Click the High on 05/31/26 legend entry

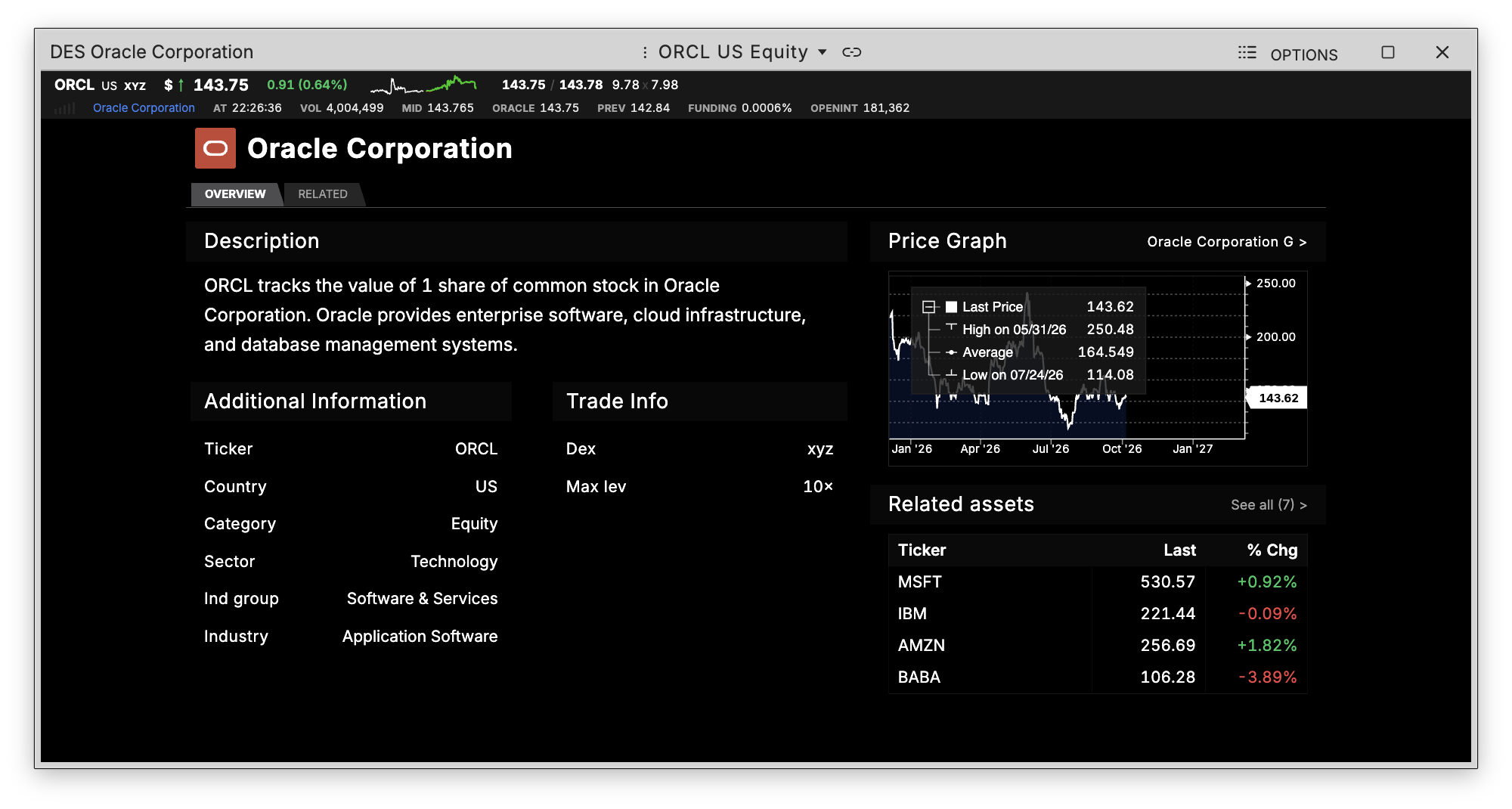(1039, 330)
